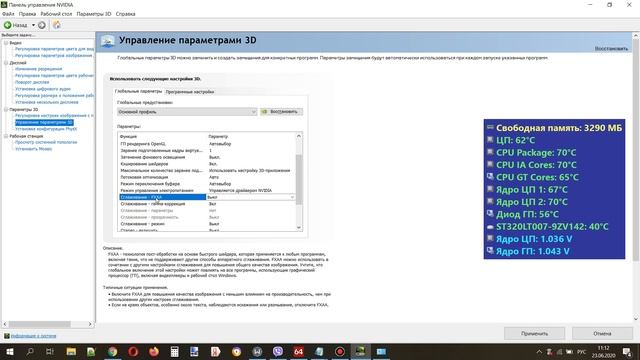The image size is (640, 360).
Task: Open Task View from taskbar
Action: click(x=50, y=351)
